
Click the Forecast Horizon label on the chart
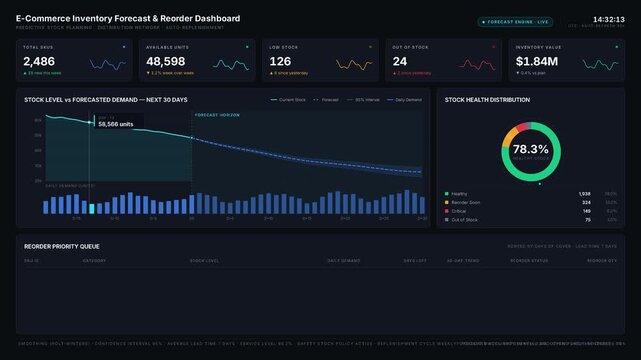tap(217, 115)
